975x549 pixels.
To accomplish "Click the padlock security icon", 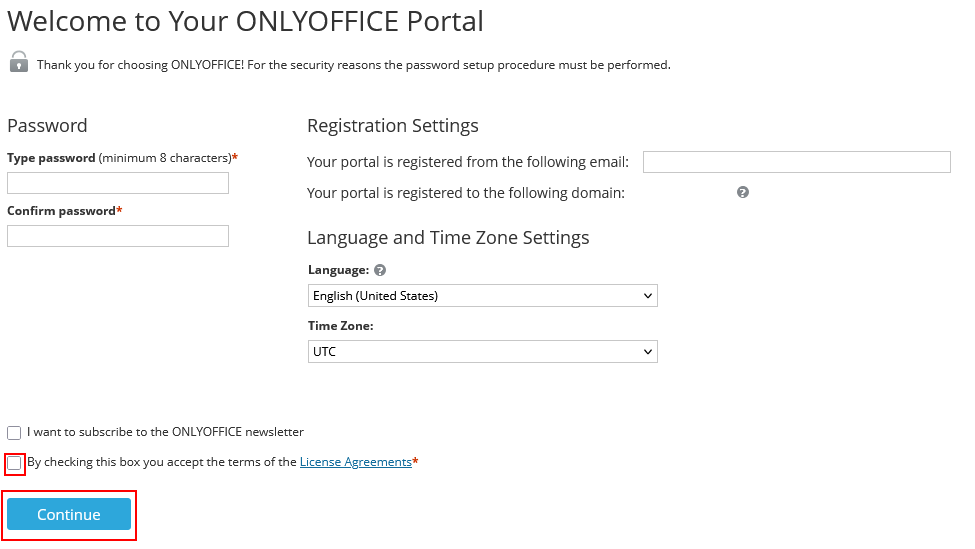I will tap(18, 62).
